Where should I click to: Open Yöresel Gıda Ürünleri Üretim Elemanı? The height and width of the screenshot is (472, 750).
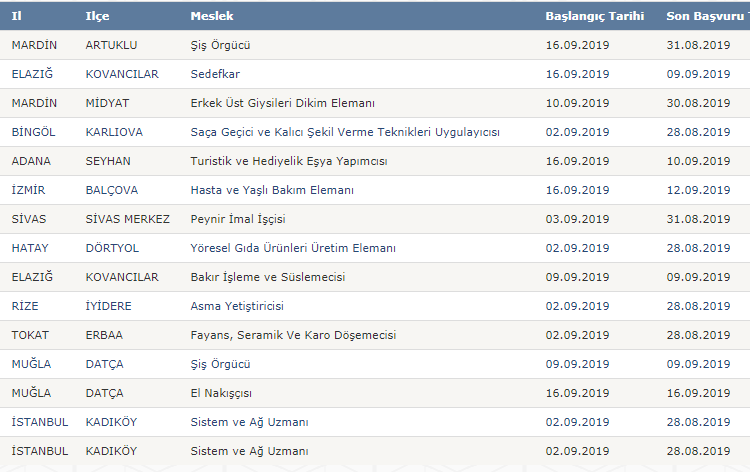pos(293,248)
